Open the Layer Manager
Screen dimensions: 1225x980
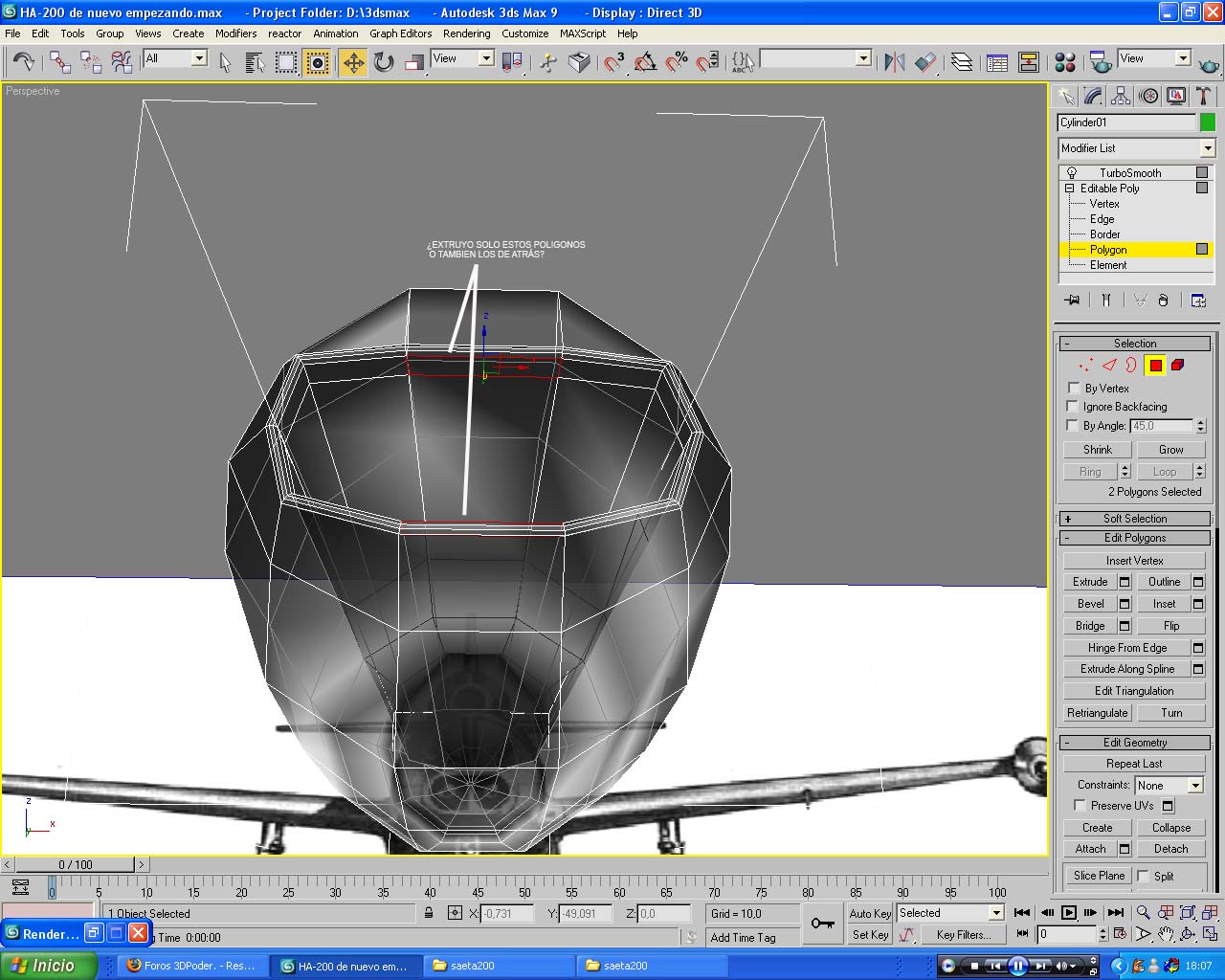tap(962, 63)
